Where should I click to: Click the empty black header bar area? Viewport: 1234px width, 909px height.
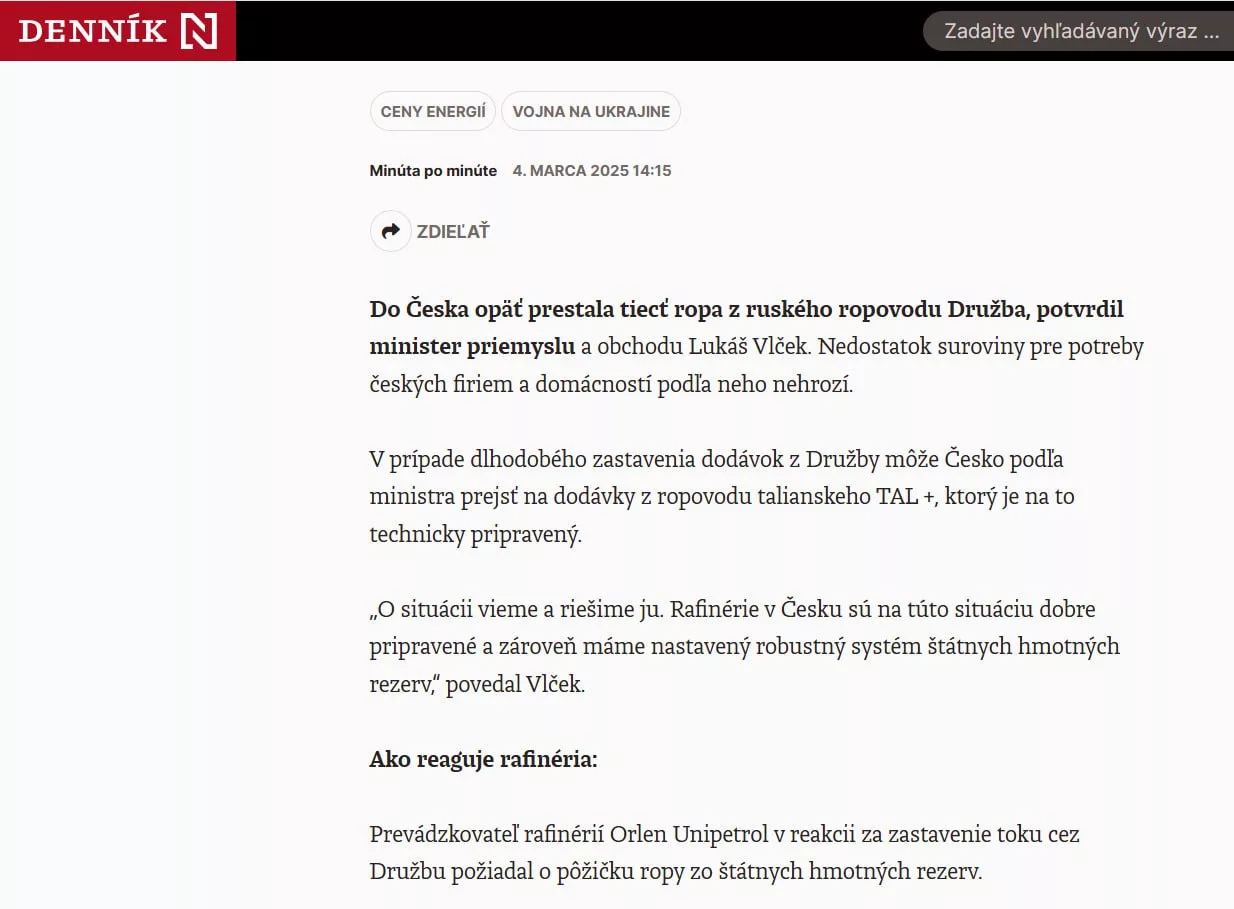(x=580, y=31)
